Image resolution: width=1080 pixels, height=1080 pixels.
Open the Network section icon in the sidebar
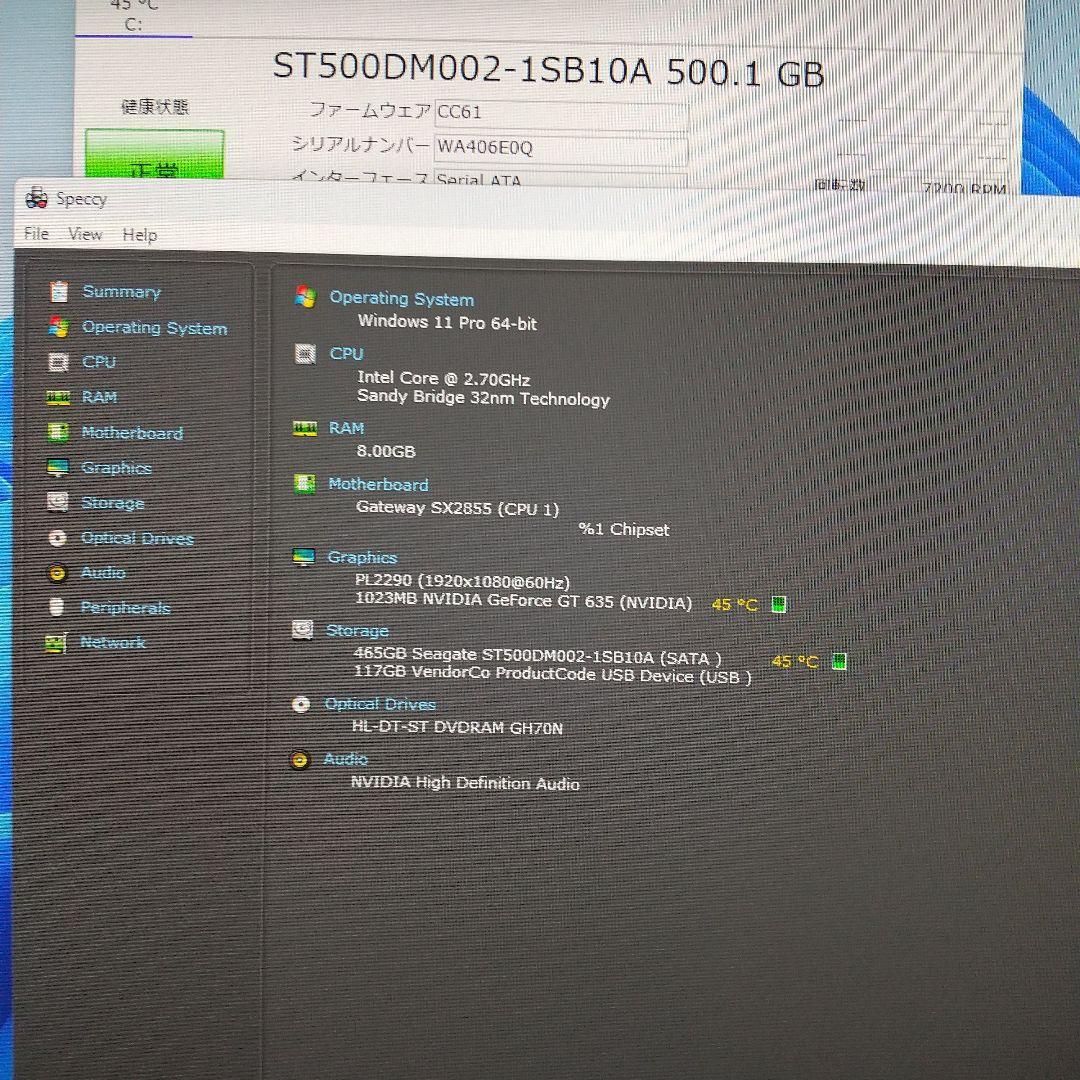[x=58, y=642]
